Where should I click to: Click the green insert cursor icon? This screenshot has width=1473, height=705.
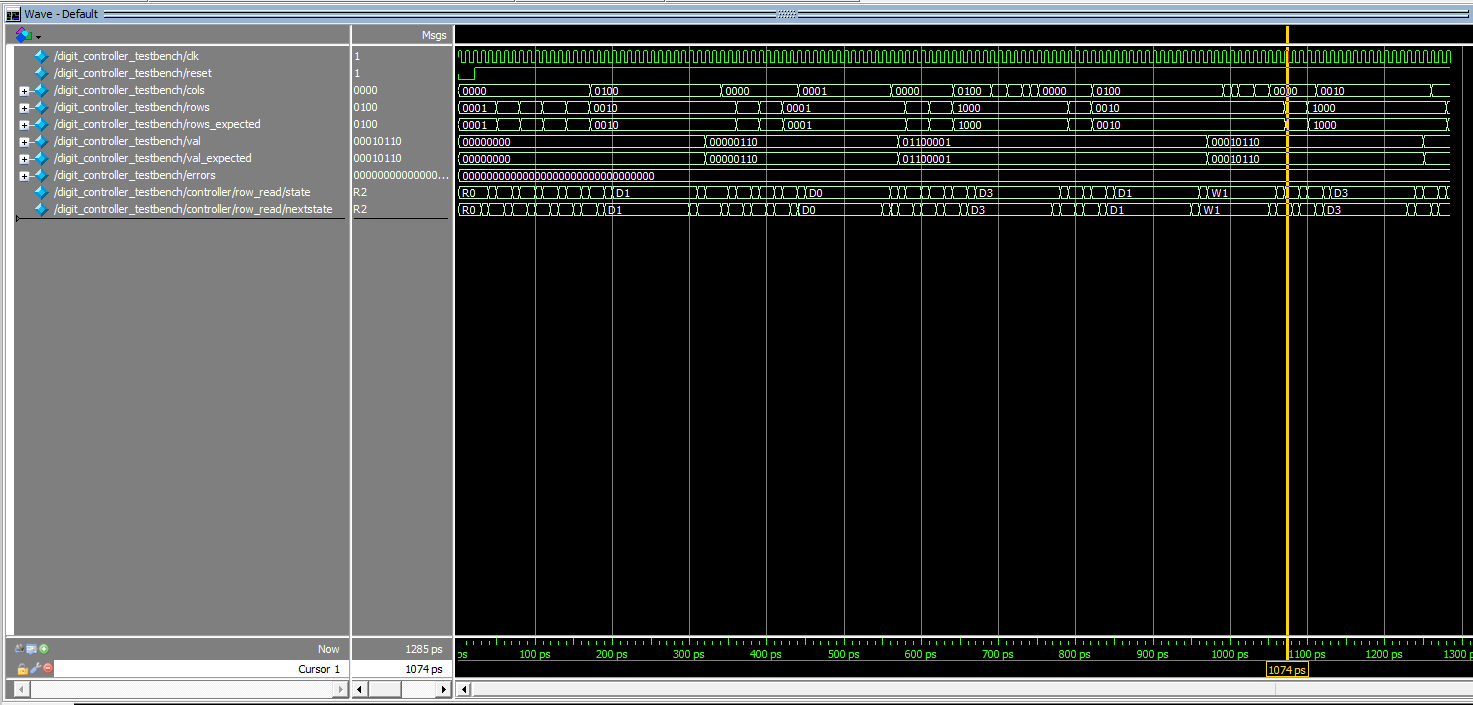[x=44, y=649]
